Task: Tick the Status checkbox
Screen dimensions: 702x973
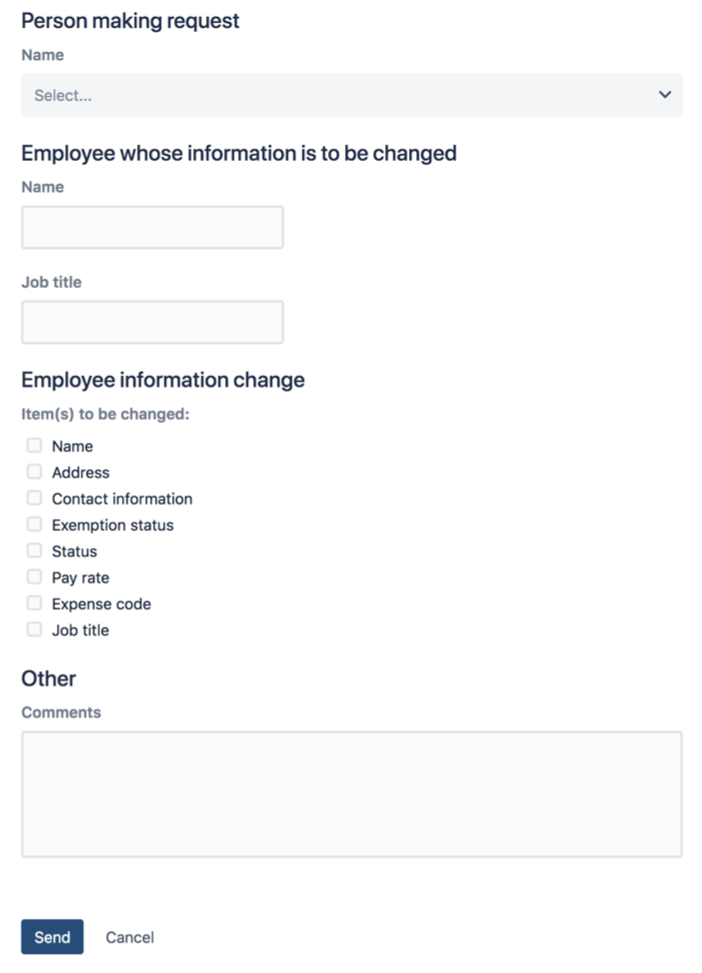Action: point(34,550)
